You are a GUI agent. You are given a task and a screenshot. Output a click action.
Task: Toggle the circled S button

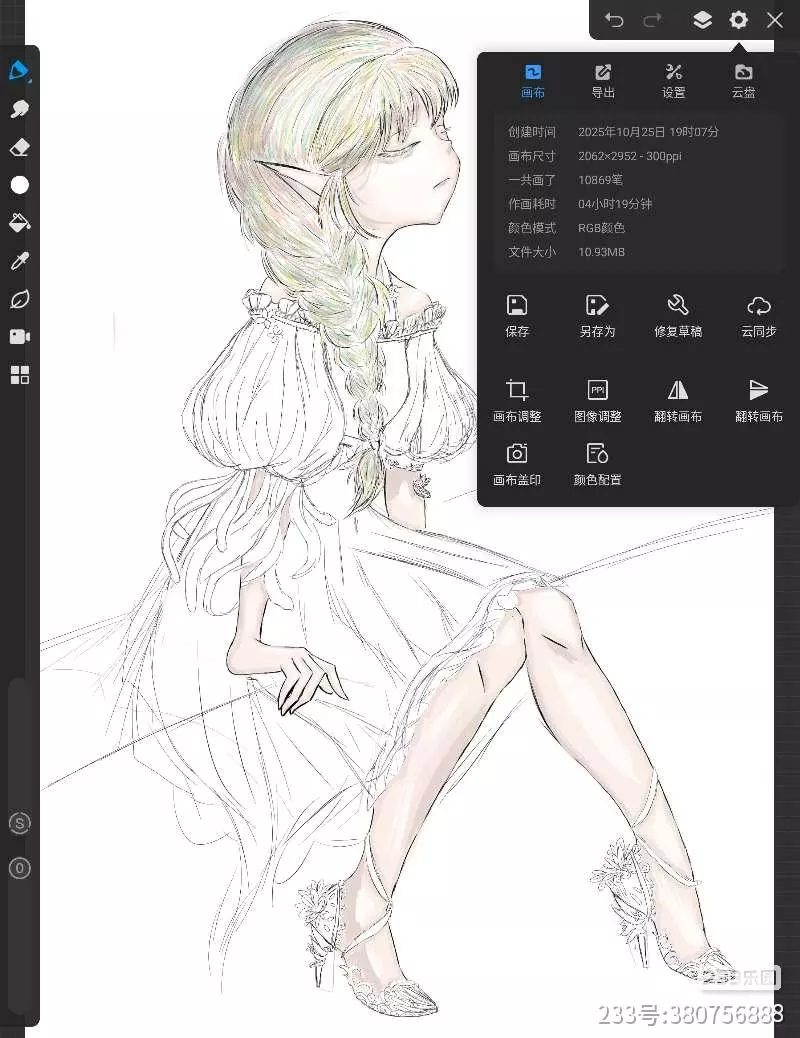pos(19,824)
